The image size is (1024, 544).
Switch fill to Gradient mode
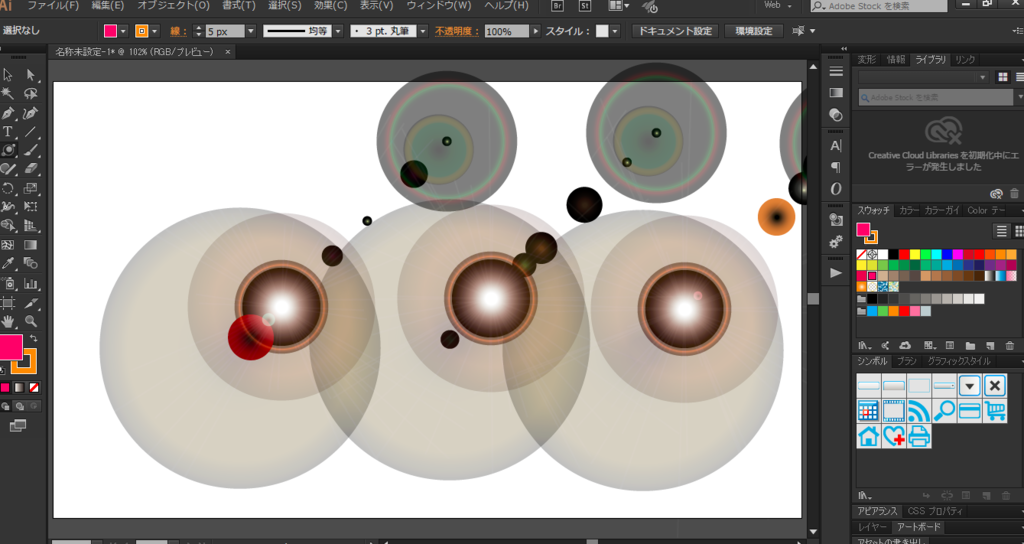coord(20,387)
